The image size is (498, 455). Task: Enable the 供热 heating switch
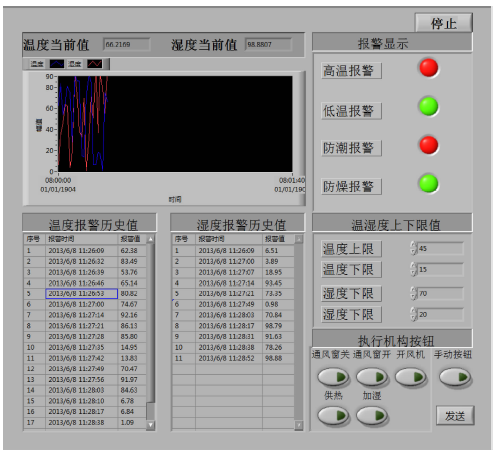(x=333, y=416)
